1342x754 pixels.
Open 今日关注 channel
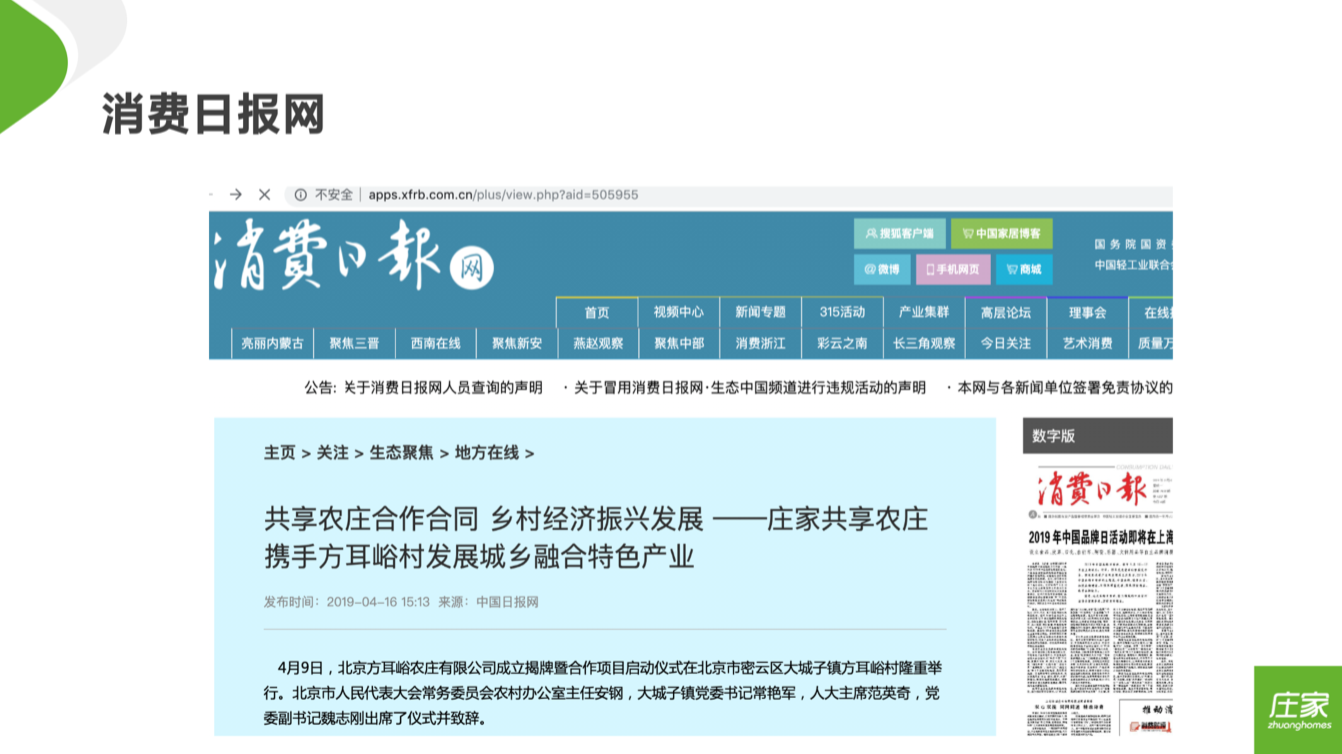coord(1006,343)
